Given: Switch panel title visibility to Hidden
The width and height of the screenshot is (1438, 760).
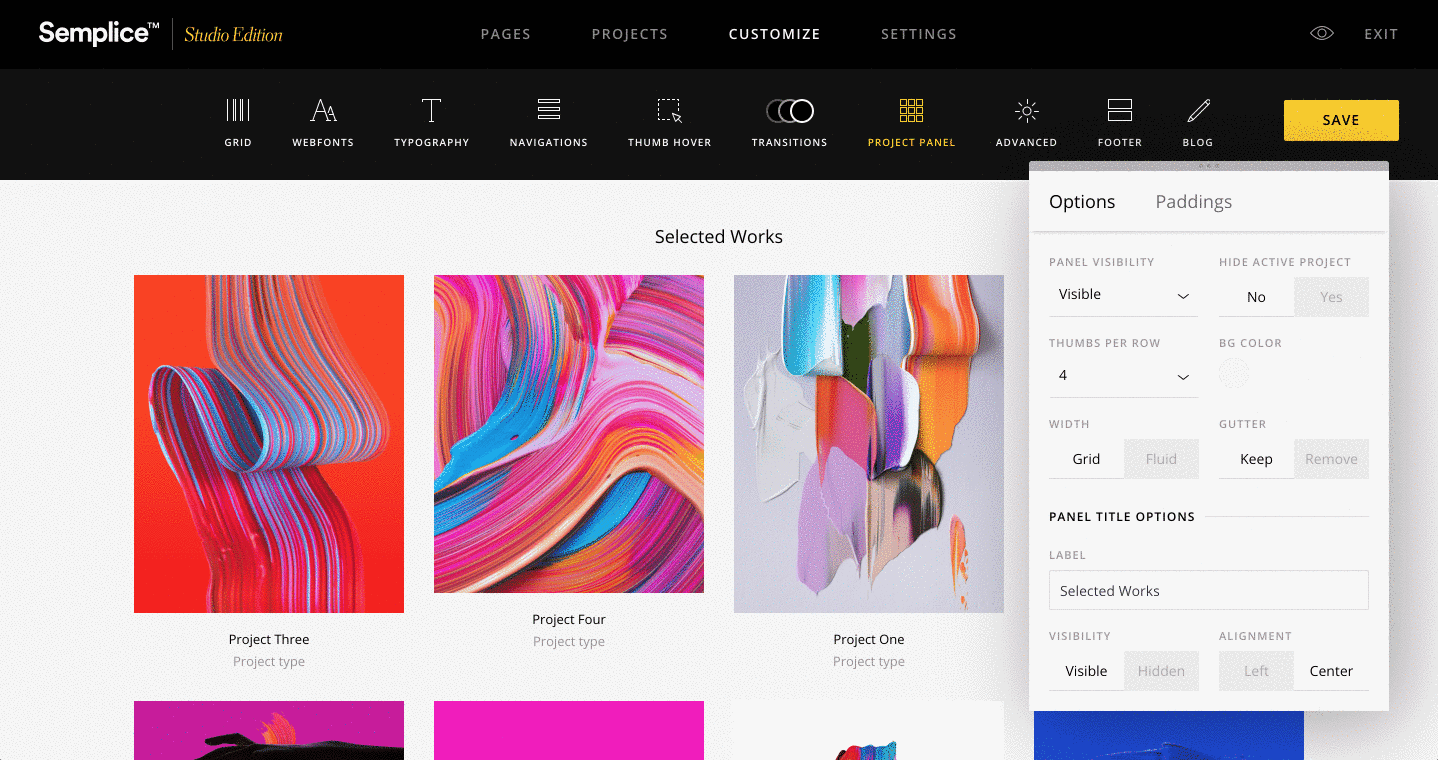Looking at the screenshot, I should tap(1161, 670).
